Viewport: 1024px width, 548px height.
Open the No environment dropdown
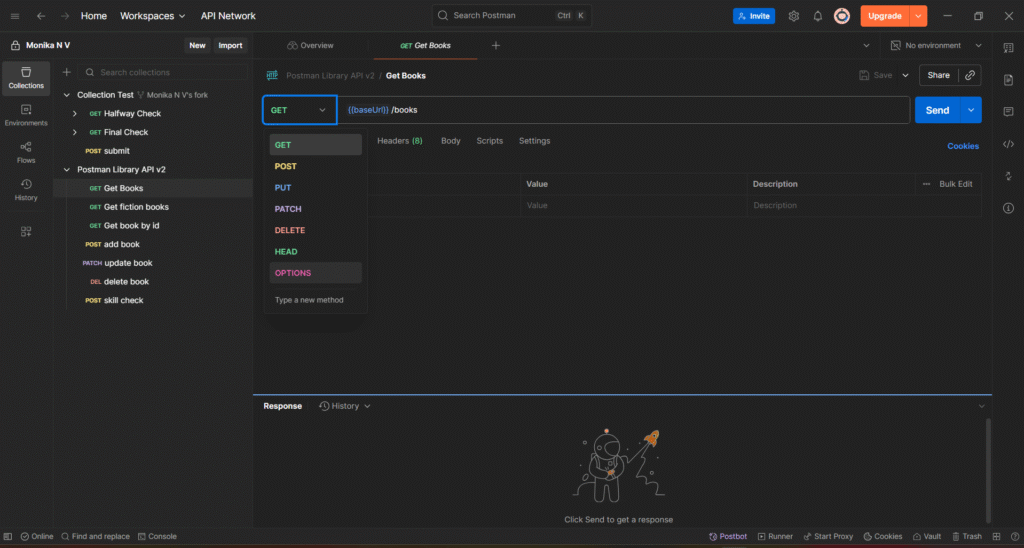click(932, 46)
